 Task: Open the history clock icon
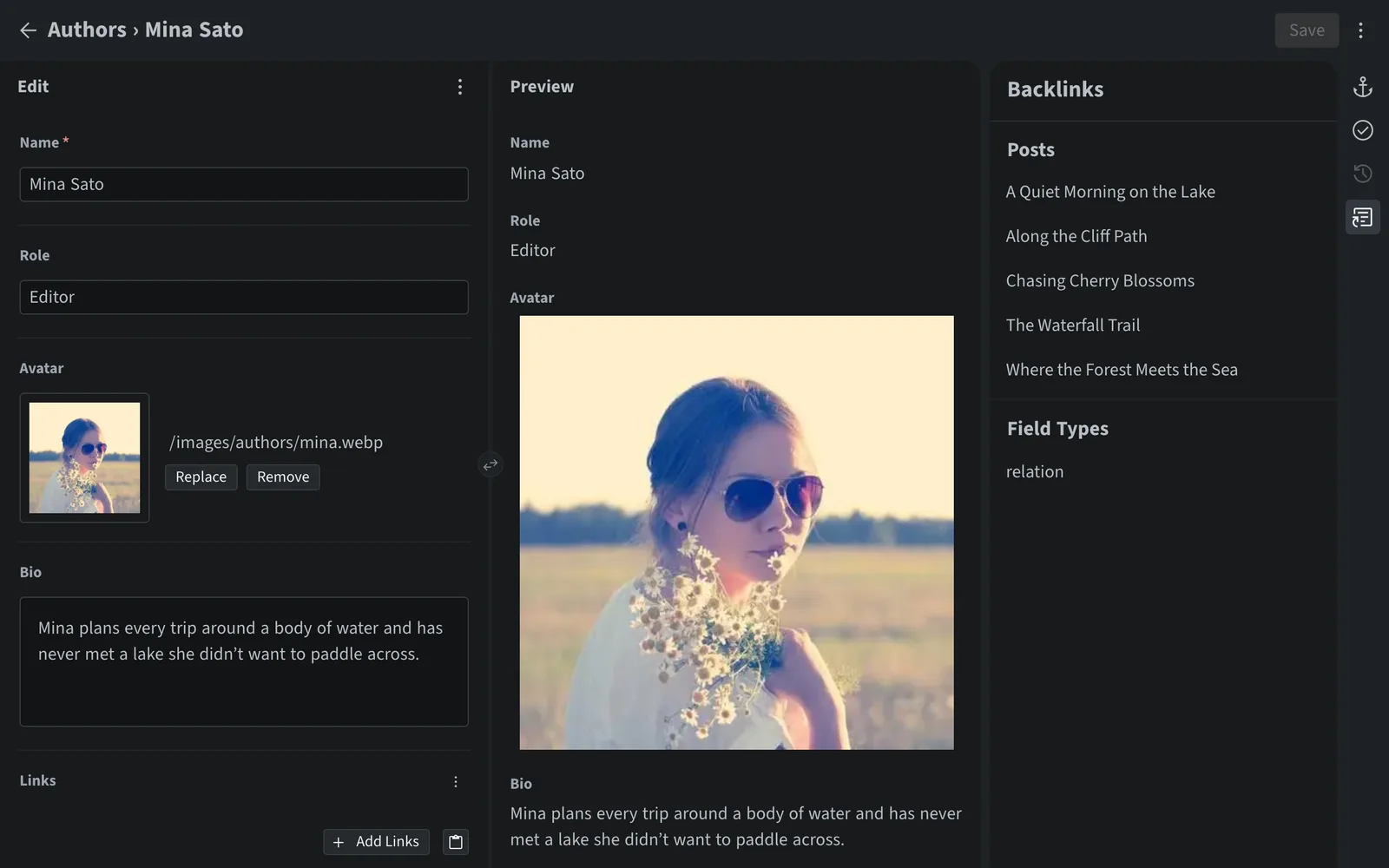tap(1363, 174)
